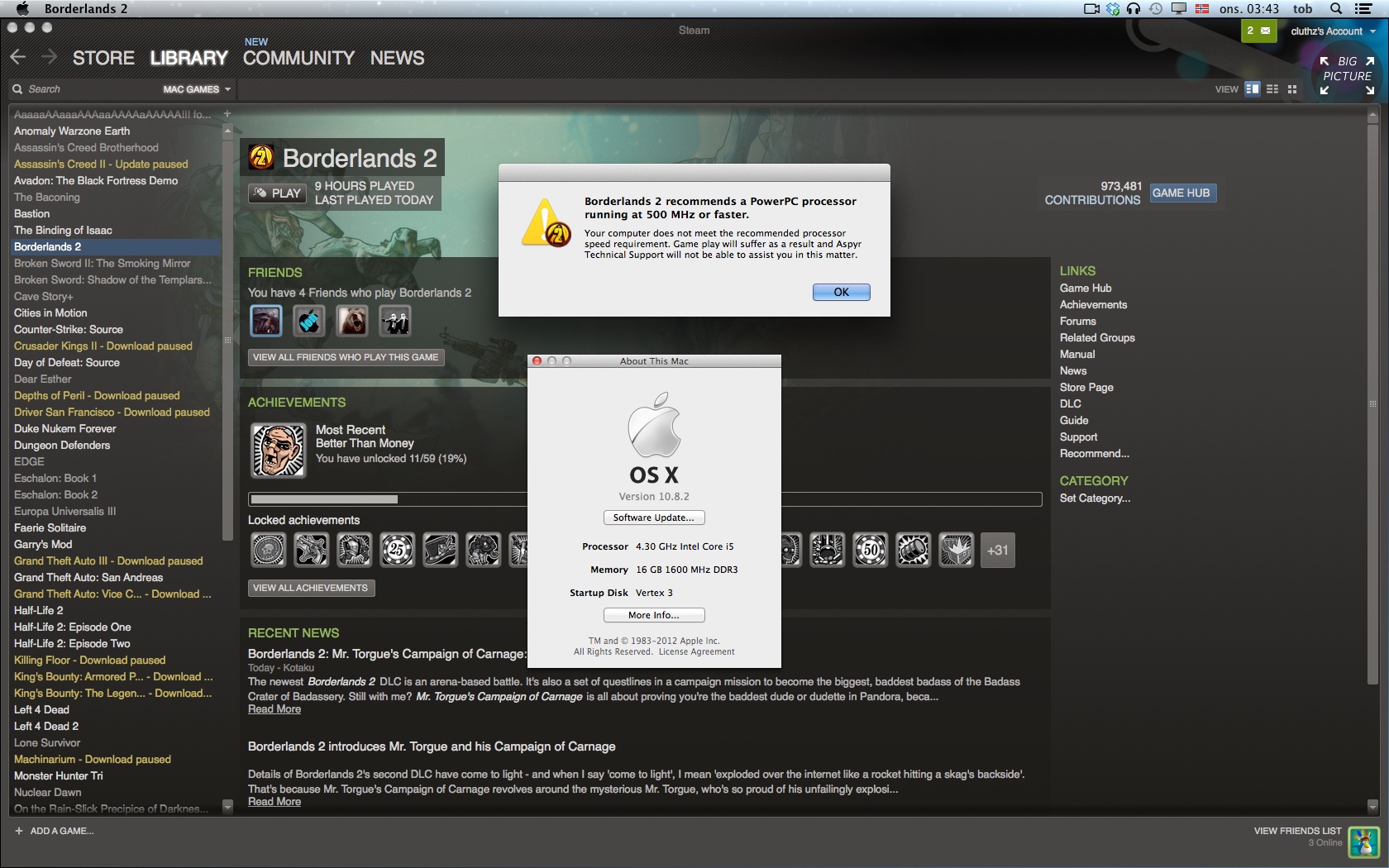Open the NEWS tab
This screenshot has height=868, width=1389.
point(398,58)
